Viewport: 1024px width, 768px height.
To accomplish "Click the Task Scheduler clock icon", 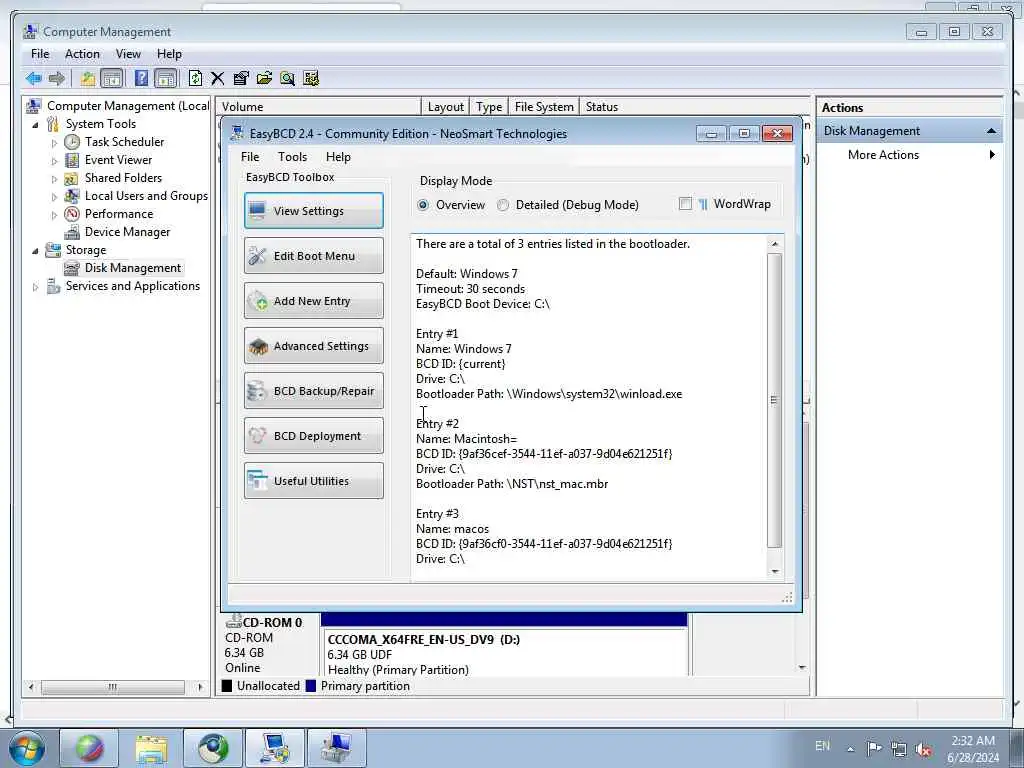I will click(72, 142).
